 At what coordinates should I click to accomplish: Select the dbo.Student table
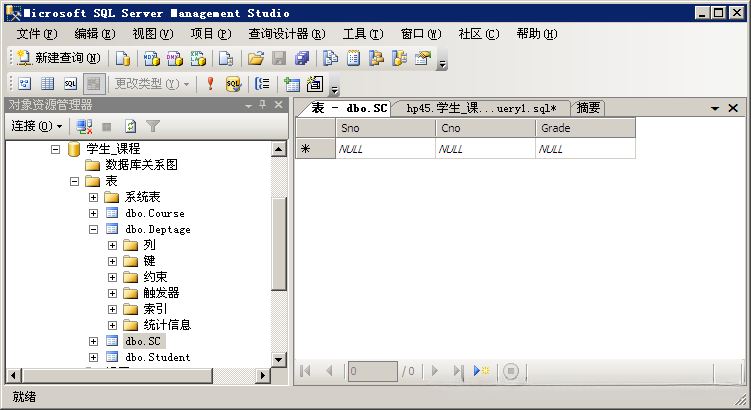[158, 357]
